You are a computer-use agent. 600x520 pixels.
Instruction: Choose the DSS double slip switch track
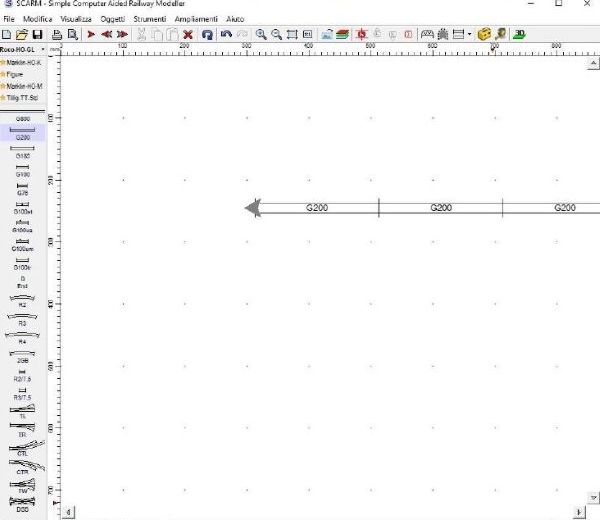coord(22,507)
